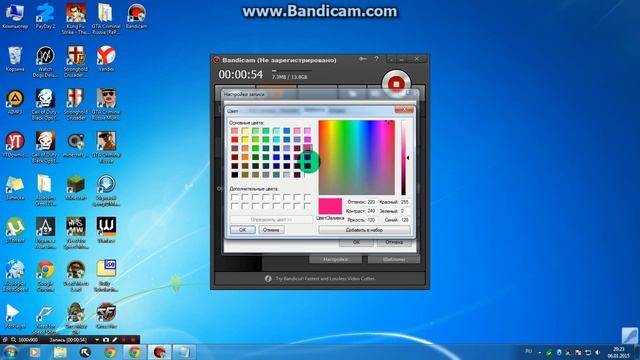Click the RU language indicator in tray
The height and width of the screenshot is (360, 640).
(x=529, y=351)
